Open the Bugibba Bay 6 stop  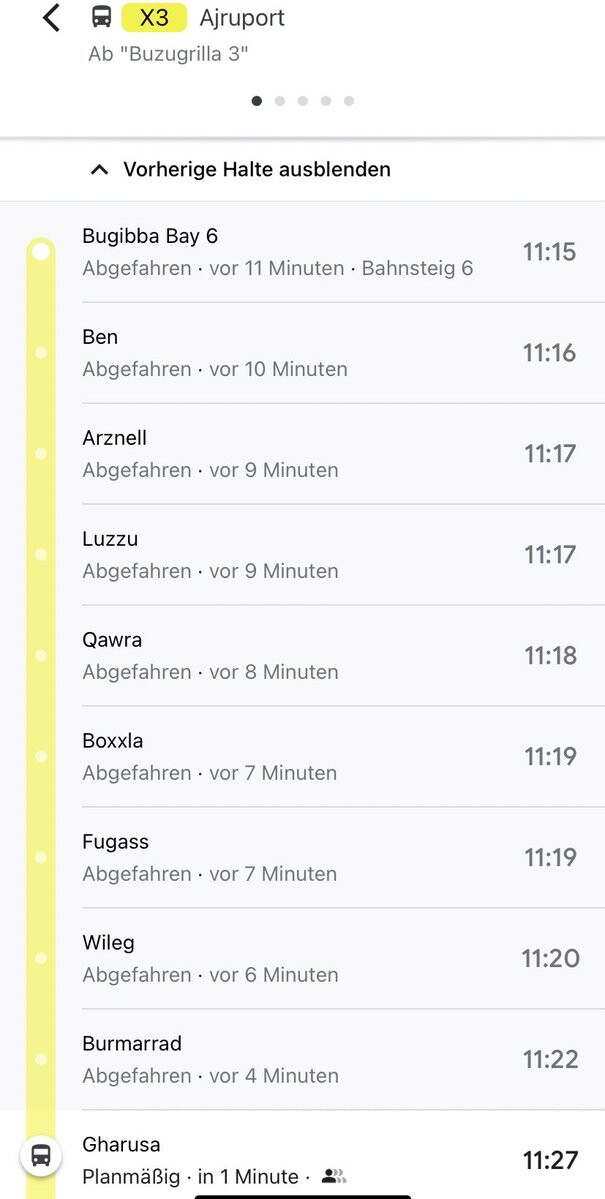point(300,251)
